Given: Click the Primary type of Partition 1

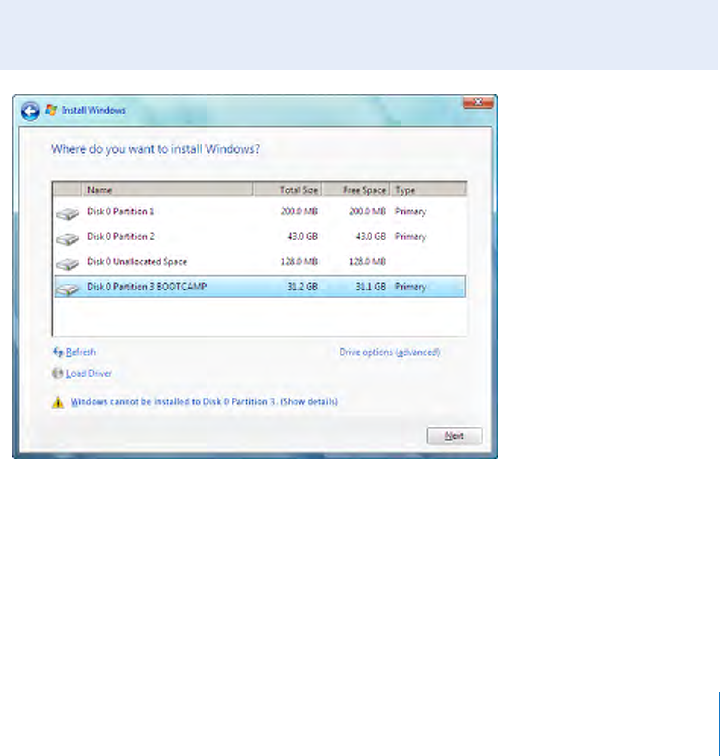Looking at the screenshot, I should [x=410, y=212].
